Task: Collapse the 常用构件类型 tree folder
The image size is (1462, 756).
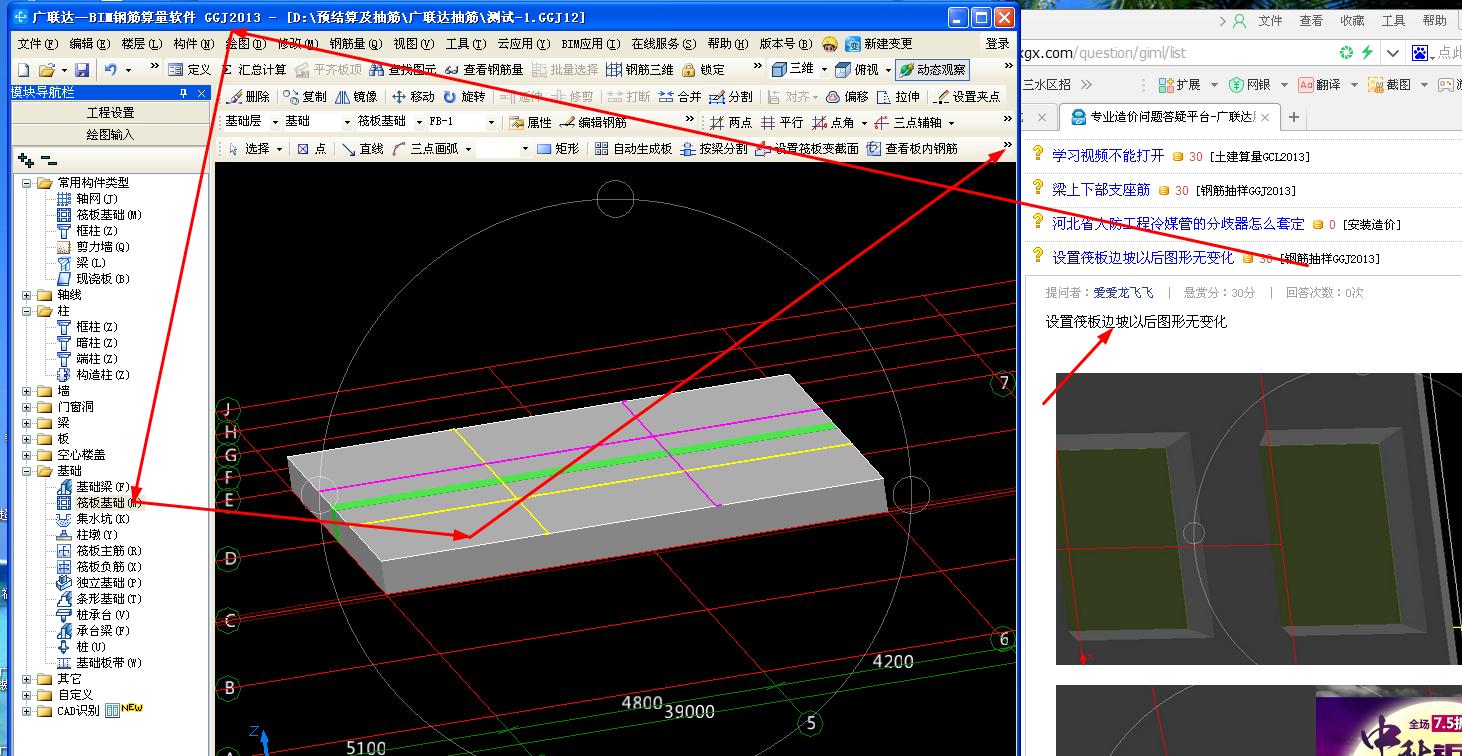Action: coord(27,183)
